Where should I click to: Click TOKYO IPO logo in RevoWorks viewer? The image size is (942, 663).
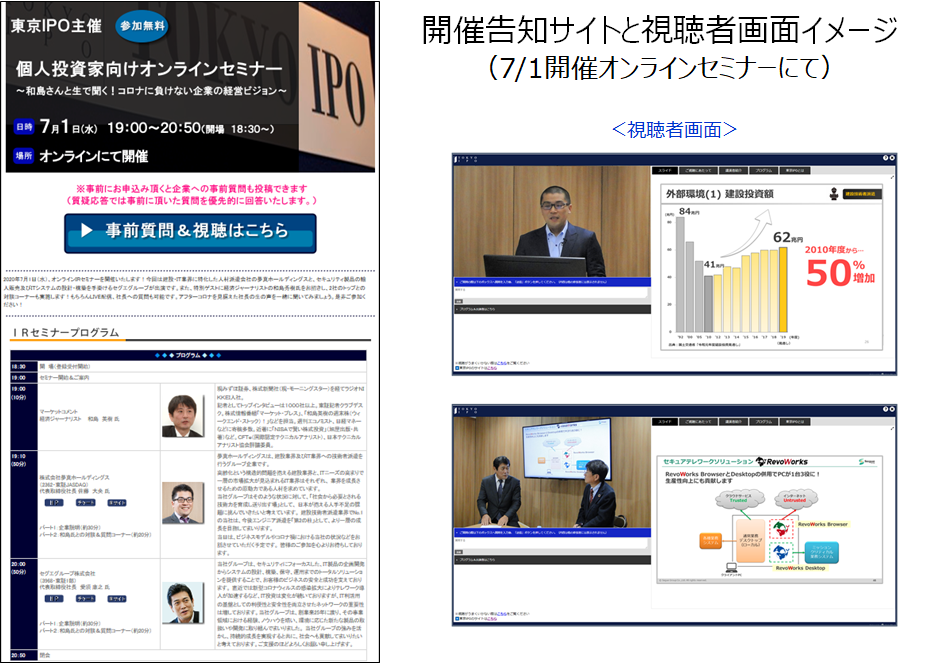coord(466,410)
